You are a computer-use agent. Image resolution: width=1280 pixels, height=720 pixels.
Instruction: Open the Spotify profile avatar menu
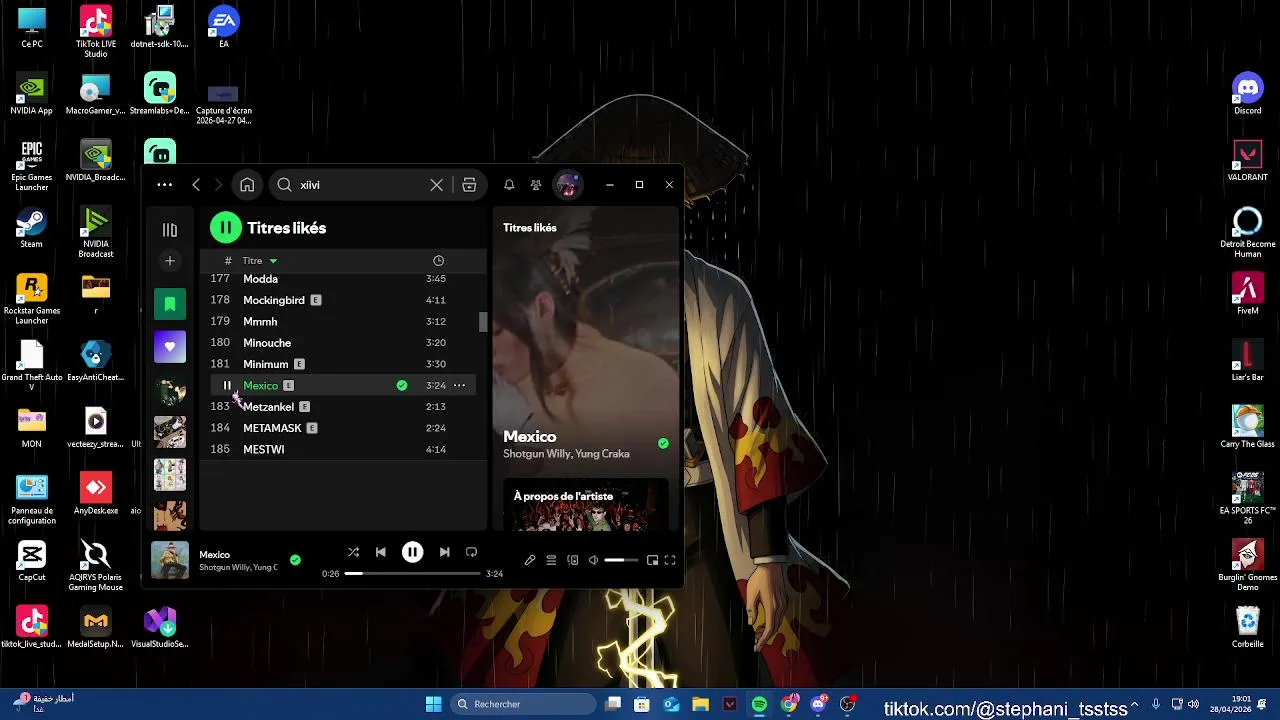point(567,185)
